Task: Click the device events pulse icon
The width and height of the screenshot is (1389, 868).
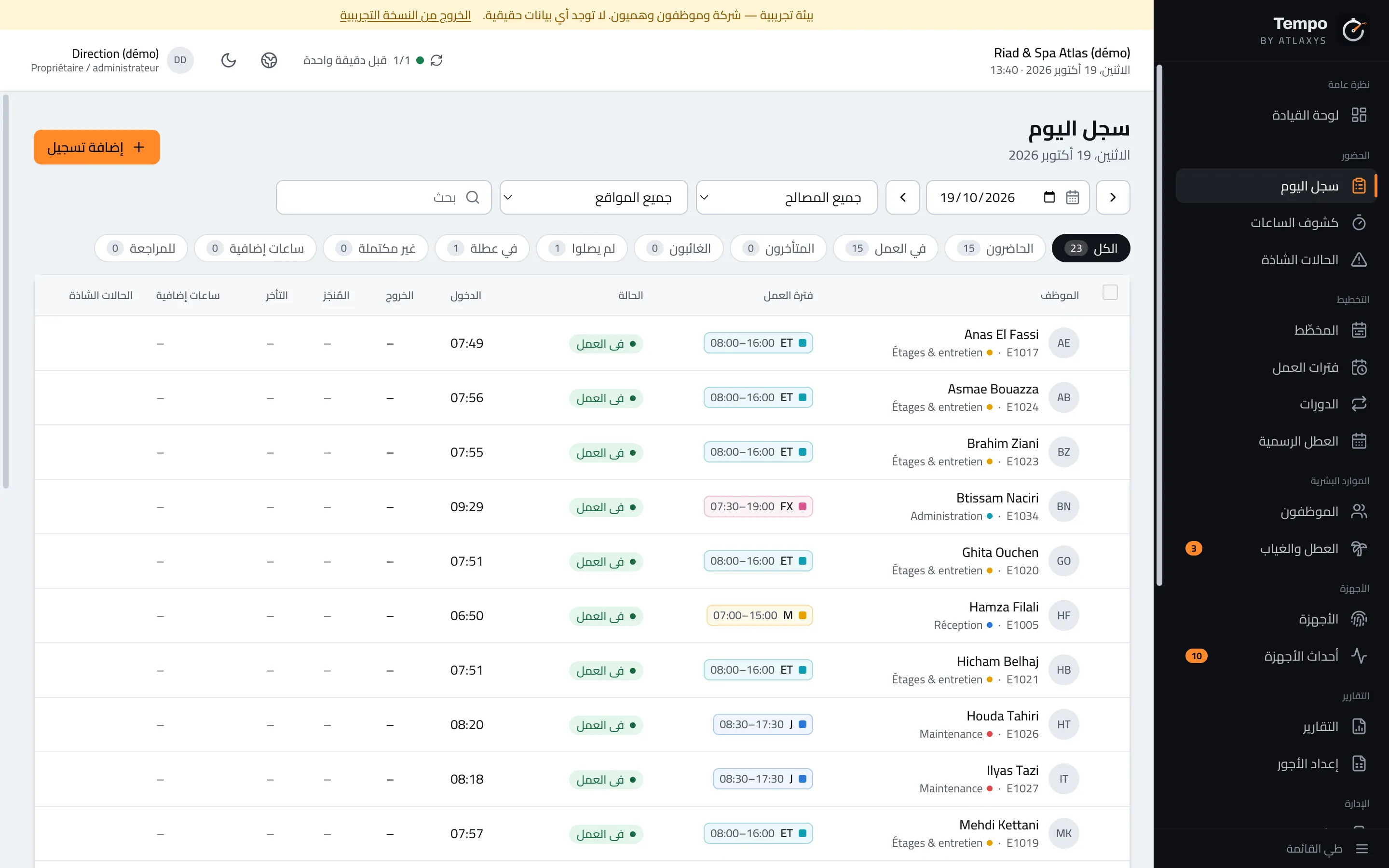Action: 1359,656
